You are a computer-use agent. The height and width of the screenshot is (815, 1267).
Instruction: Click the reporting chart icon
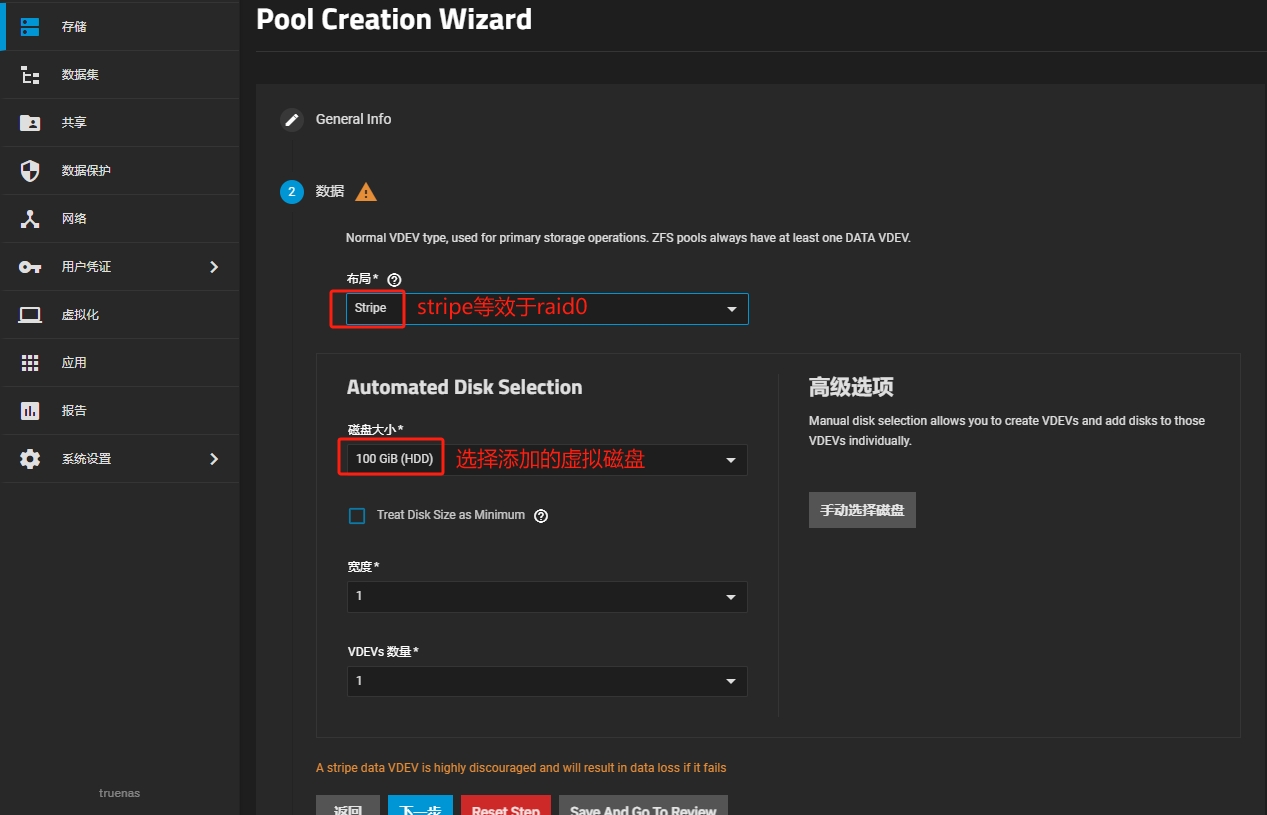pyautogui.click(x=30, y=411)
